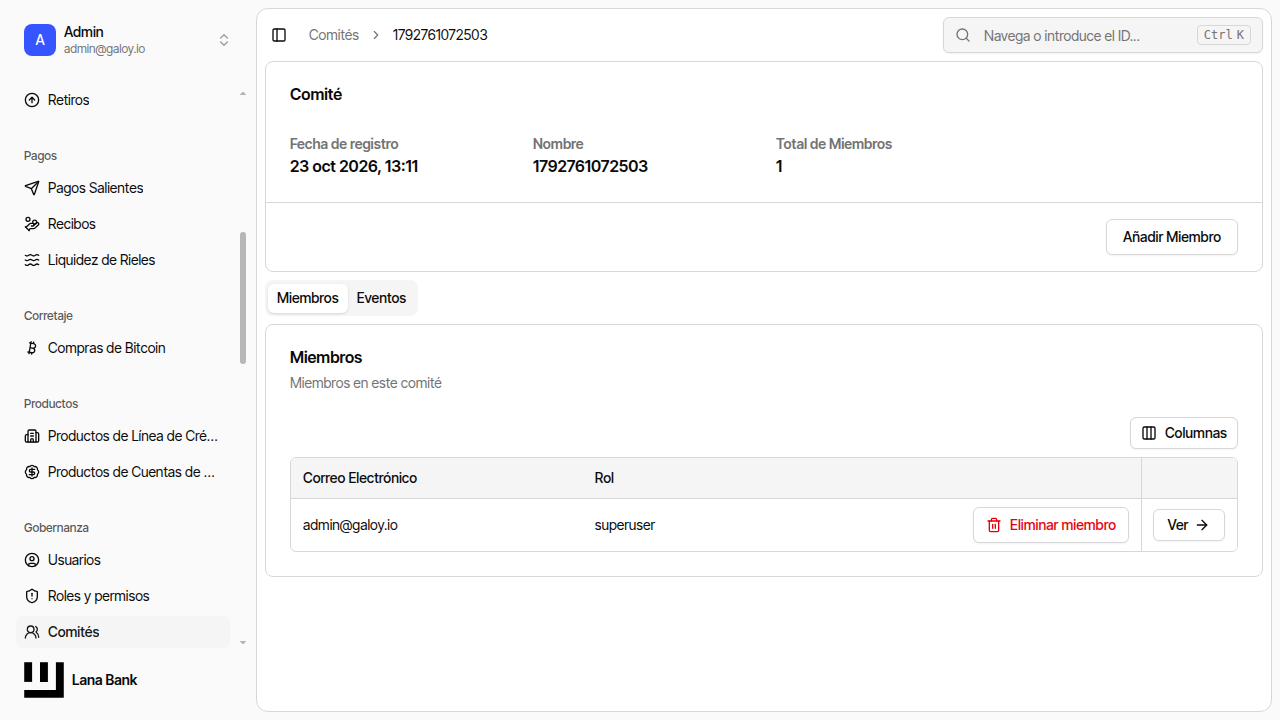Click the breadcrumb chevron separator after Comités

coord(376,35)
